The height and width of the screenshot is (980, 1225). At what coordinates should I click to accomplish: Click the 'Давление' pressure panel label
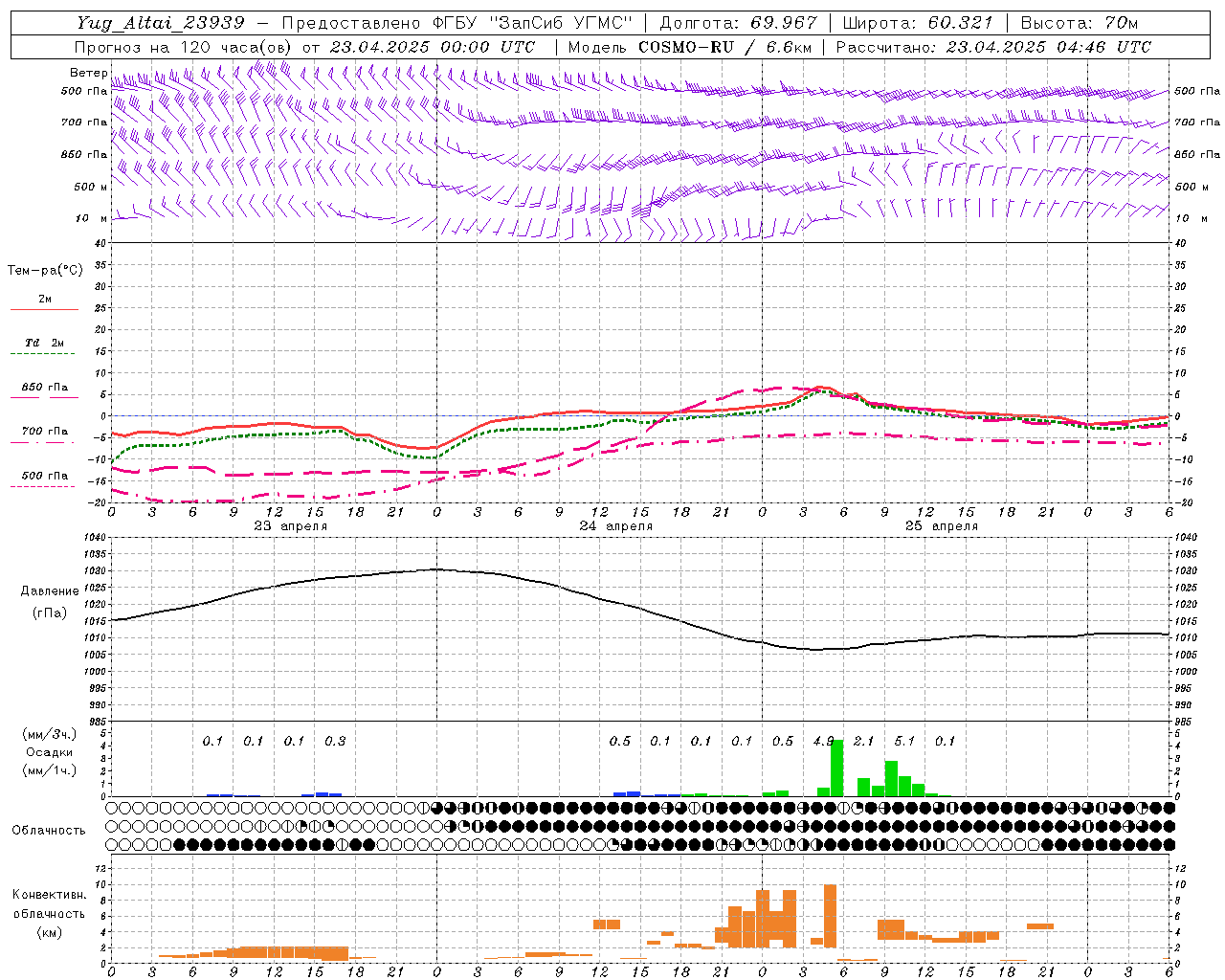point(50,591)
